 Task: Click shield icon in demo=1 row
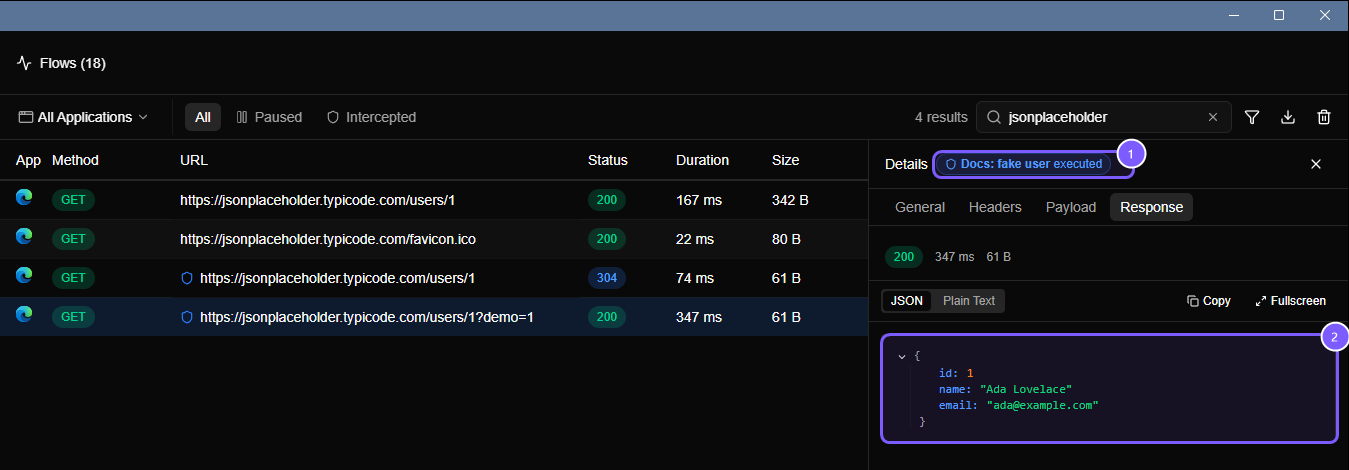[x=186, y=317]
